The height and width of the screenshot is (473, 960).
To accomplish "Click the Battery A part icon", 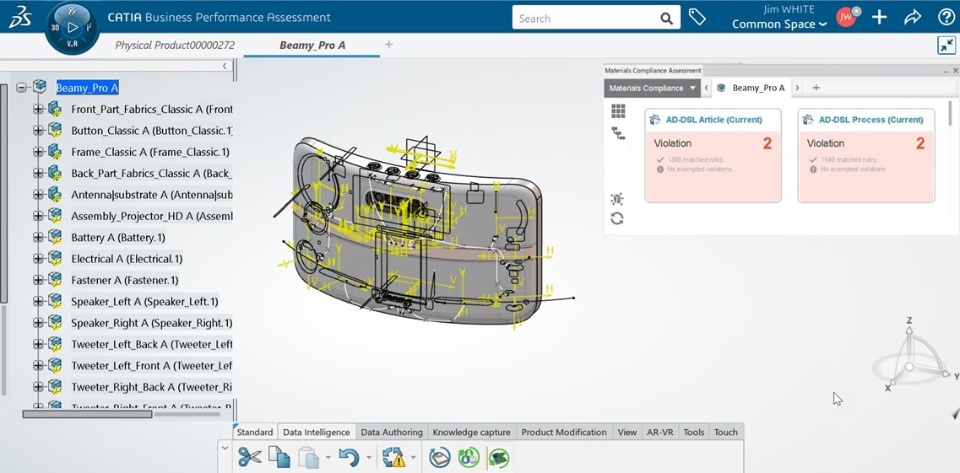I will coord(55,237).
